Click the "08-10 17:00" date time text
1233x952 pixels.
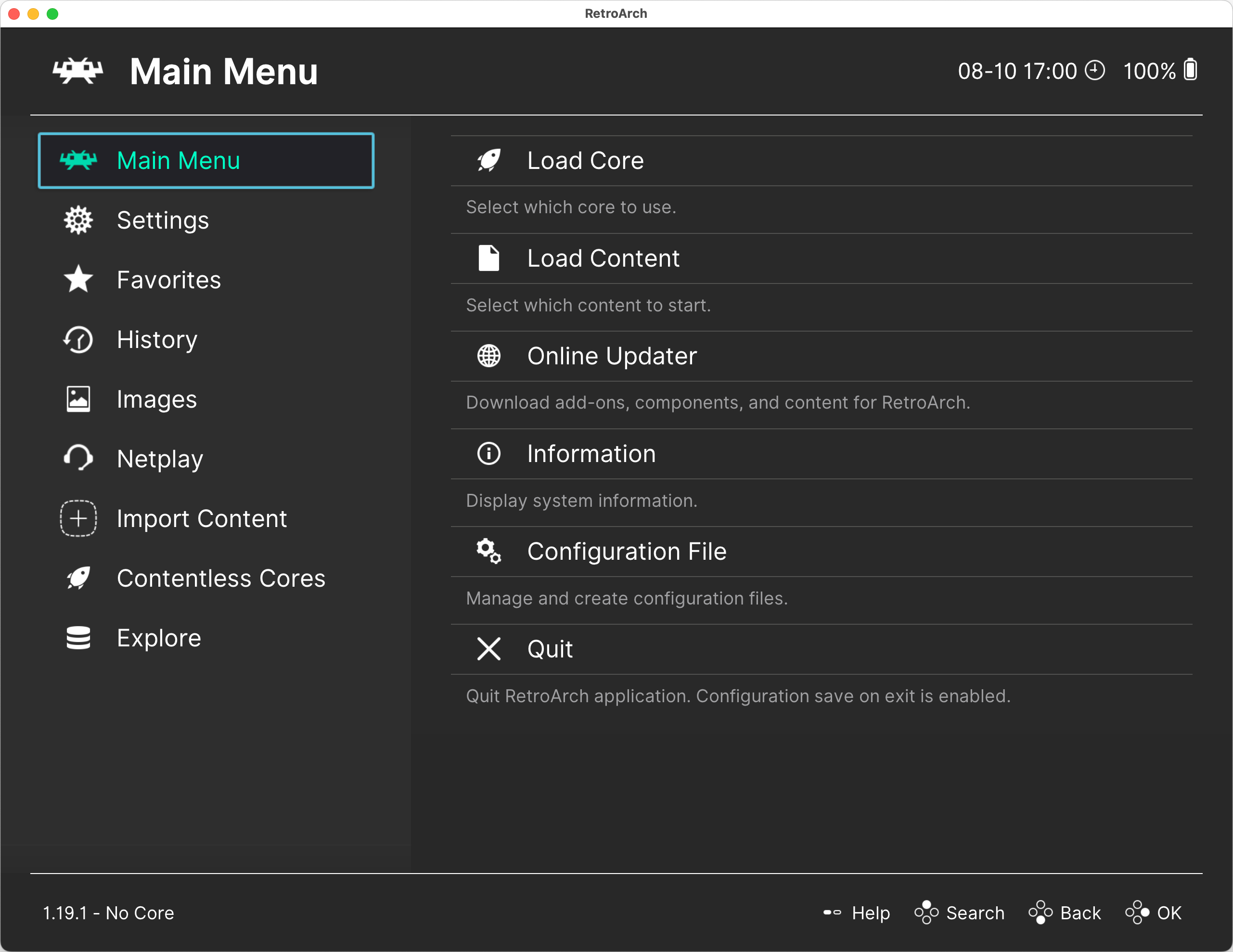point(1017,71)
